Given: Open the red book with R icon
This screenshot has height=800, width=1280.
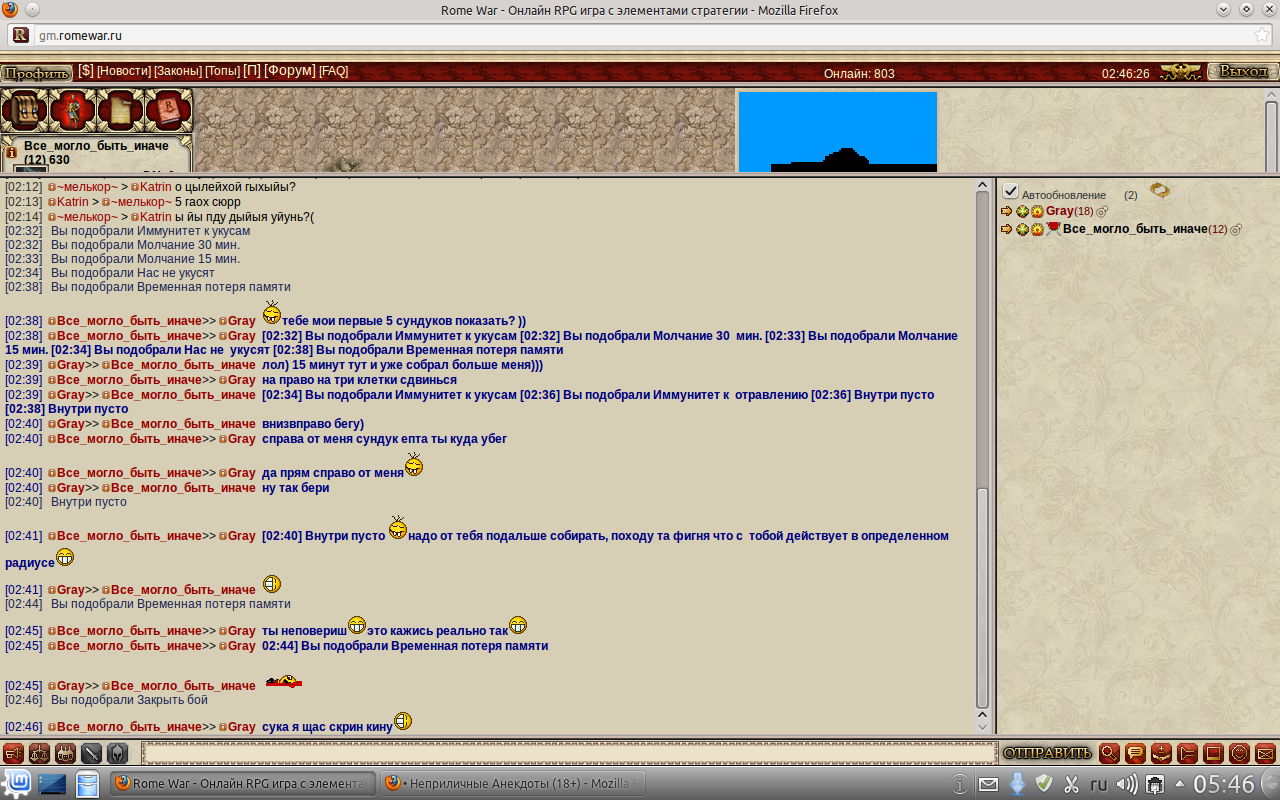Looking at the screenshot, I should coord(168,111).
